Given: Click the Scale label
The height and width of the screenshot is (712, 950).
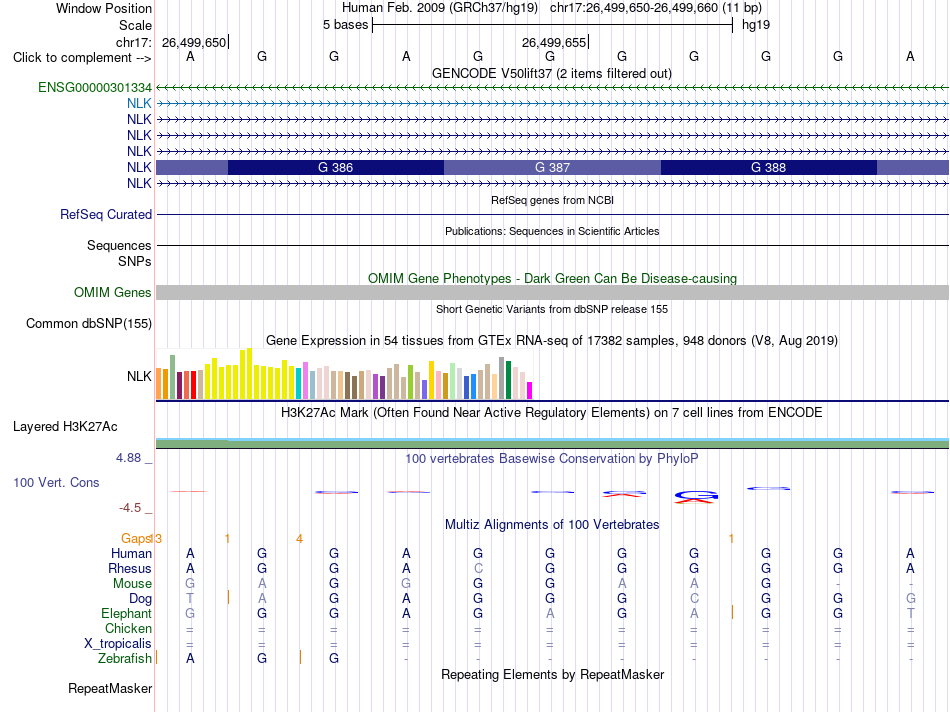Looking at the screenshot, I should 135,25.
